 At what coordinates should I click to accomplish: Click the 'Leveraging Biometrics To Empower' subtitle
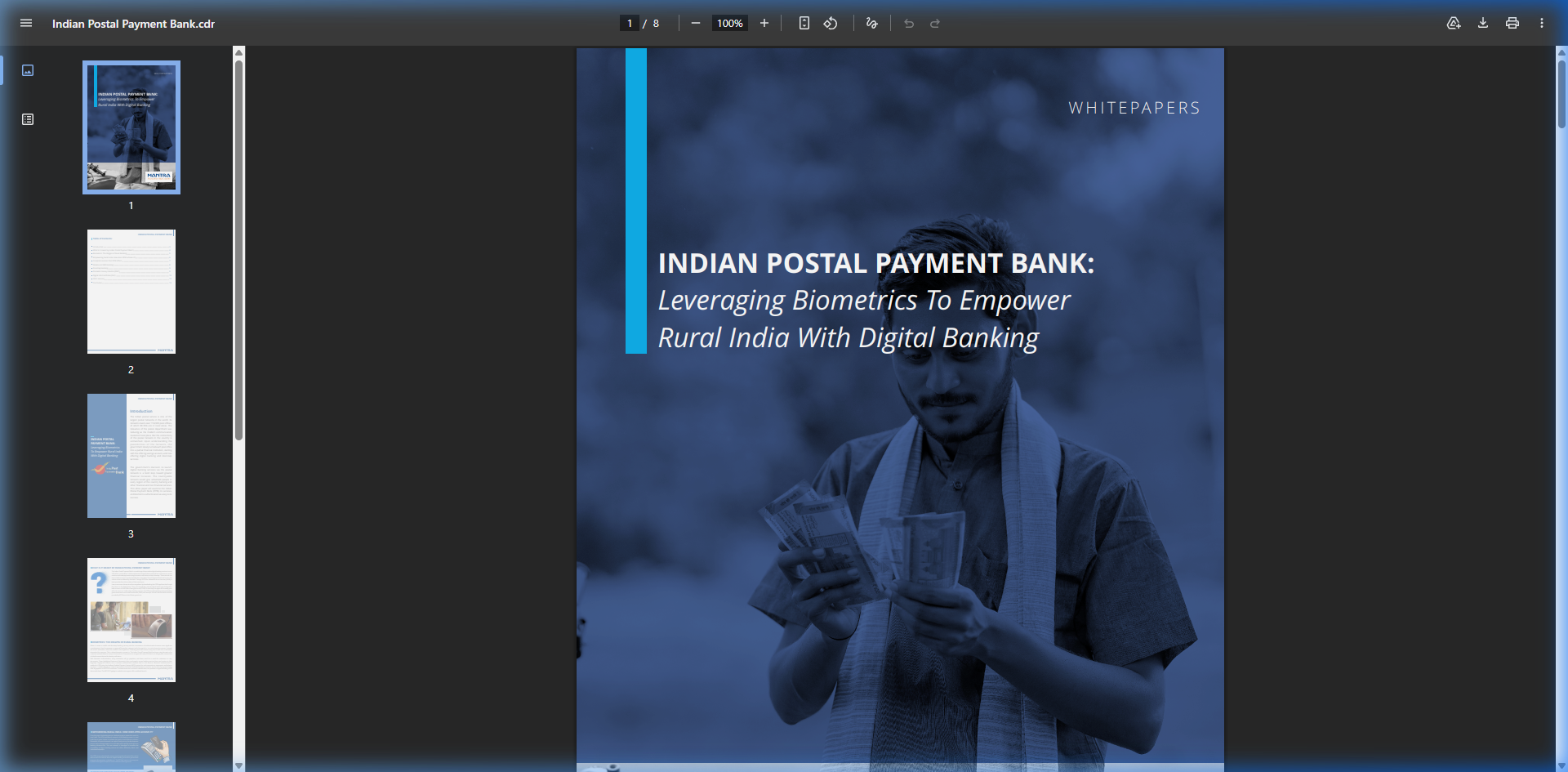tap(864, 301)
